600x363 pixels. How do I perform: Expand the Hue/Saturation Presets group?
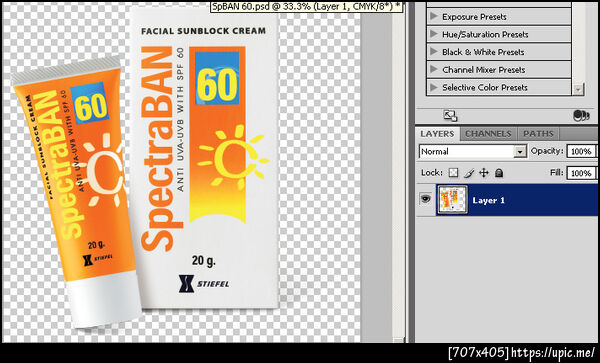(x=434, y=34)
